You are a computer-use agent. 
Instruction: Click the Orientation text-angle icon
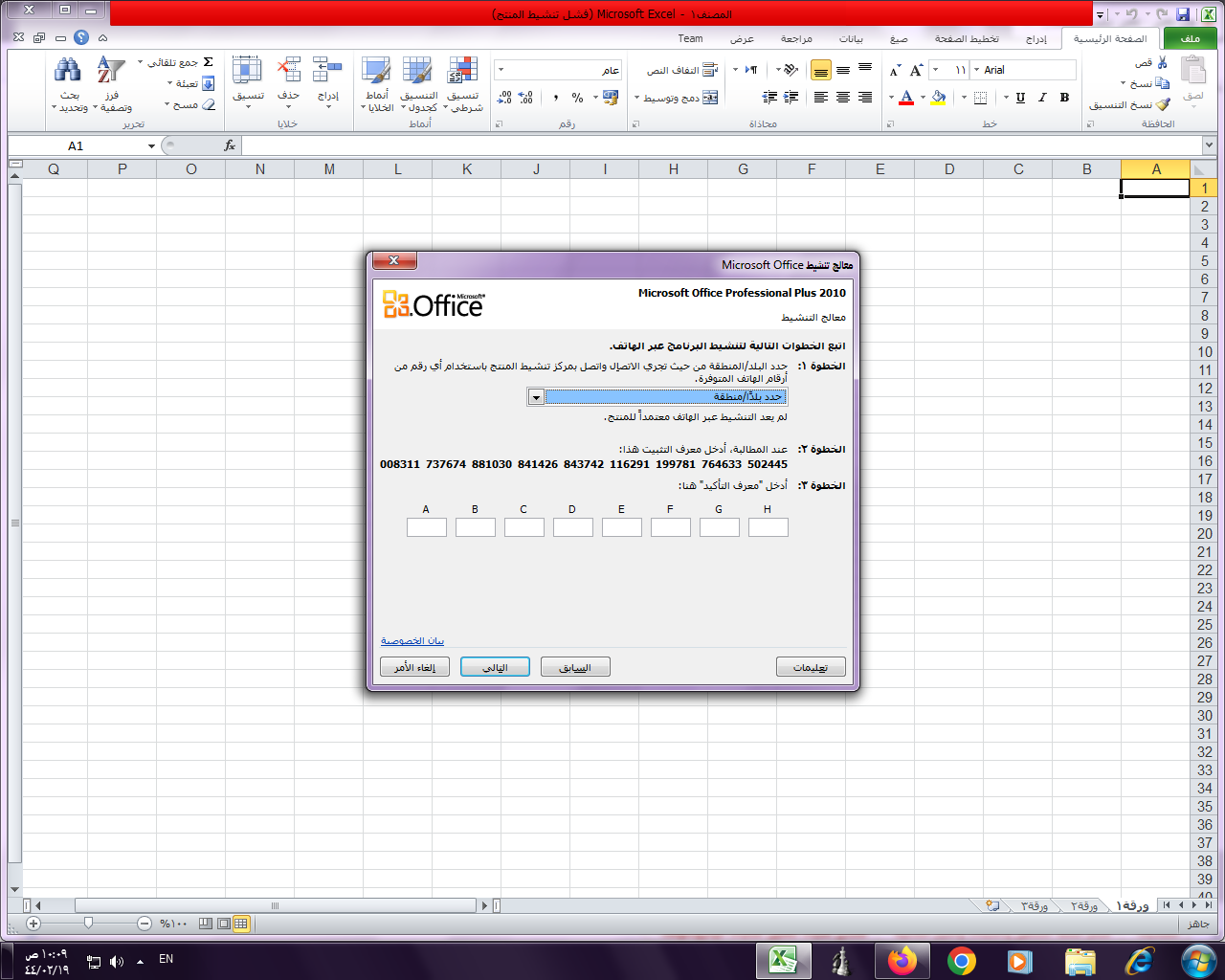point(789,70)
